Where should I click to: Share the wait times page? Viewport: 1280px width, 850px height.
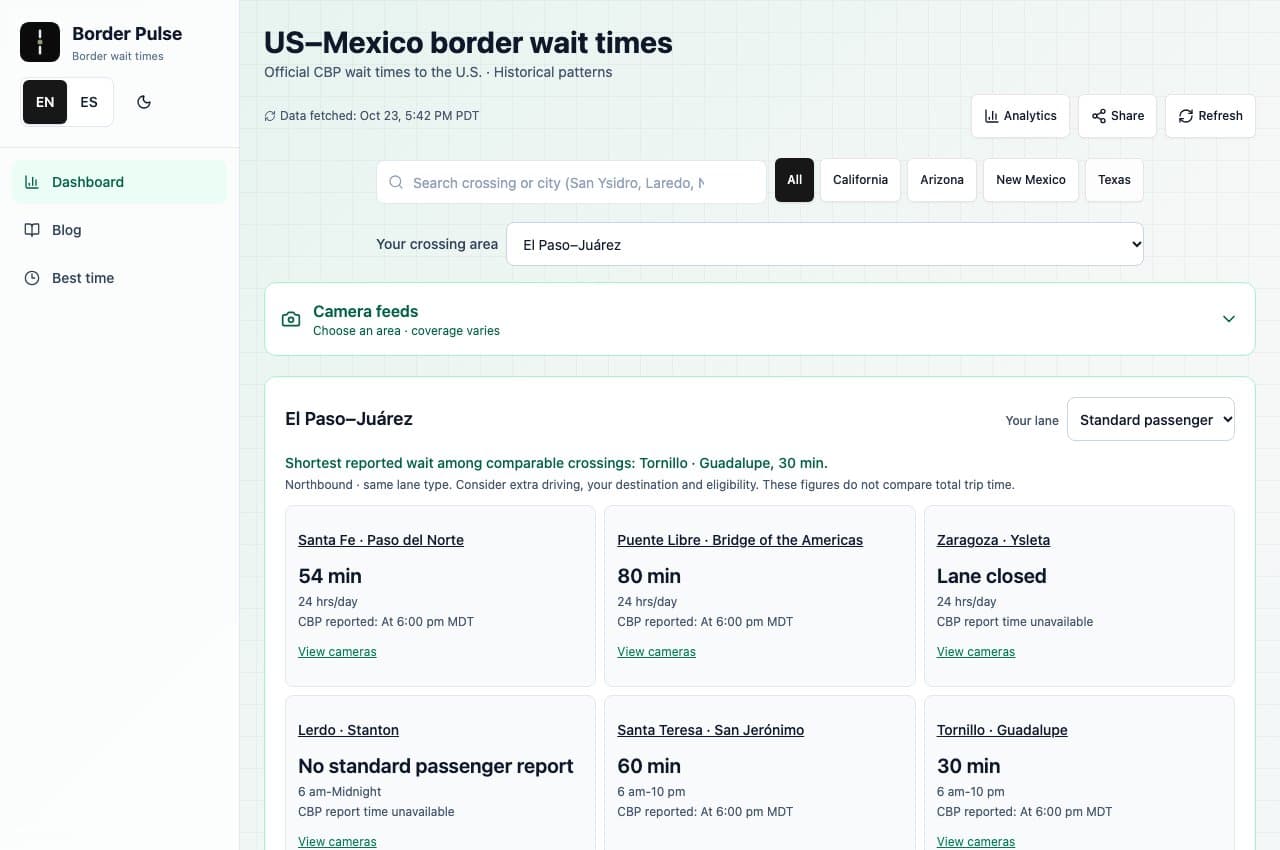[1117, 116]
